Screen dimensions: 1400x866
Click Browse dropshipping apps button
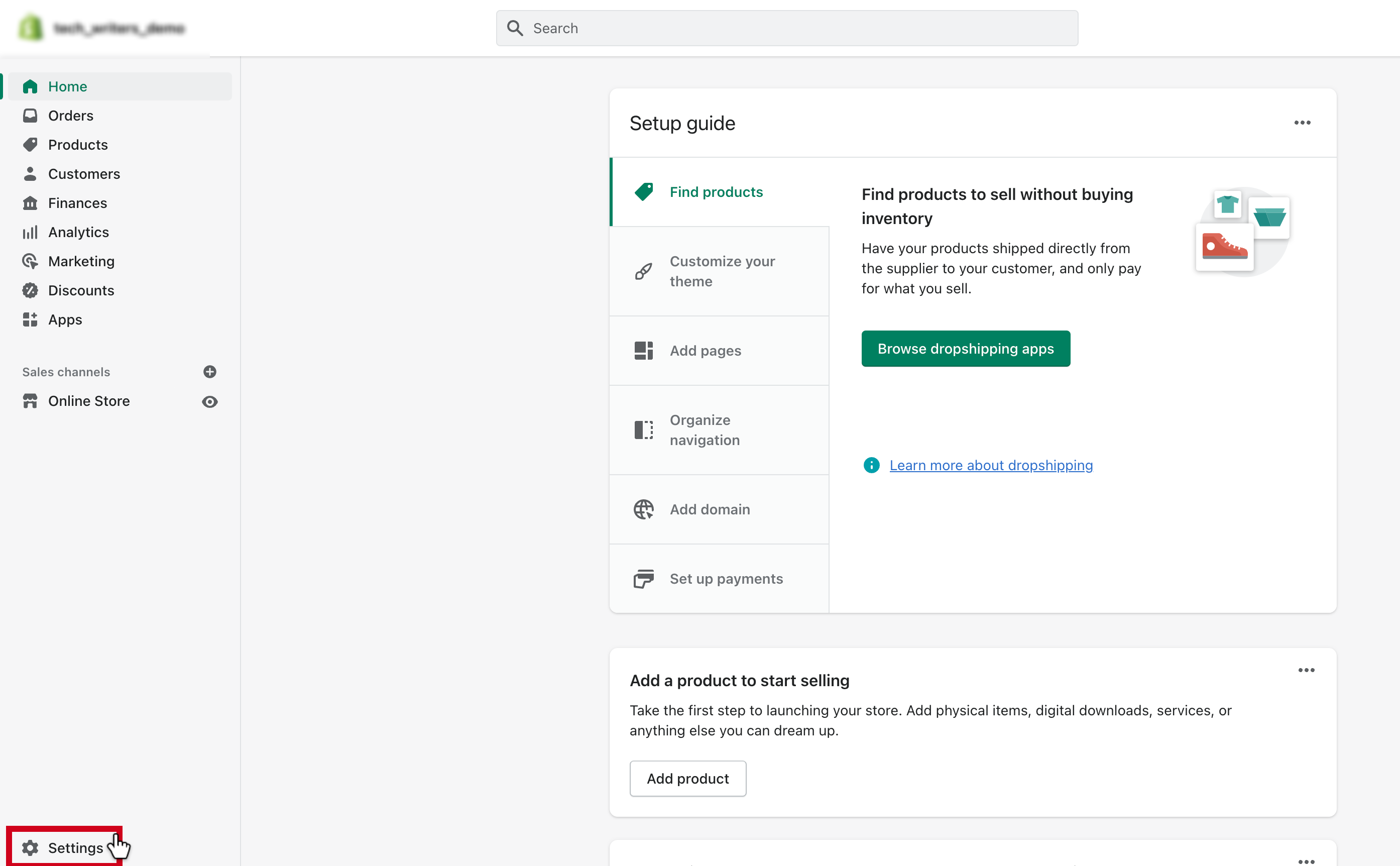coord(965,348)
